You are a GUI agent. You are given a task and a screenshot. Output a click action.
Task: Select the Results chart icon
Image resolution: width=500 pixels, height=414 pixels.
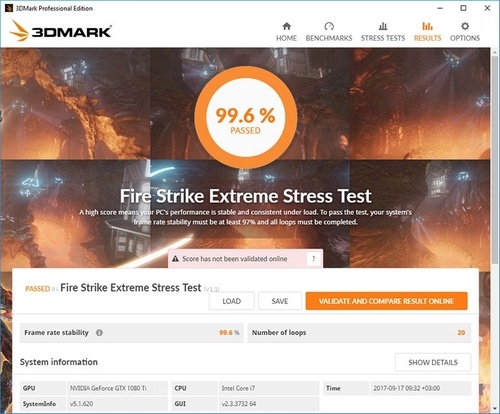427,26
